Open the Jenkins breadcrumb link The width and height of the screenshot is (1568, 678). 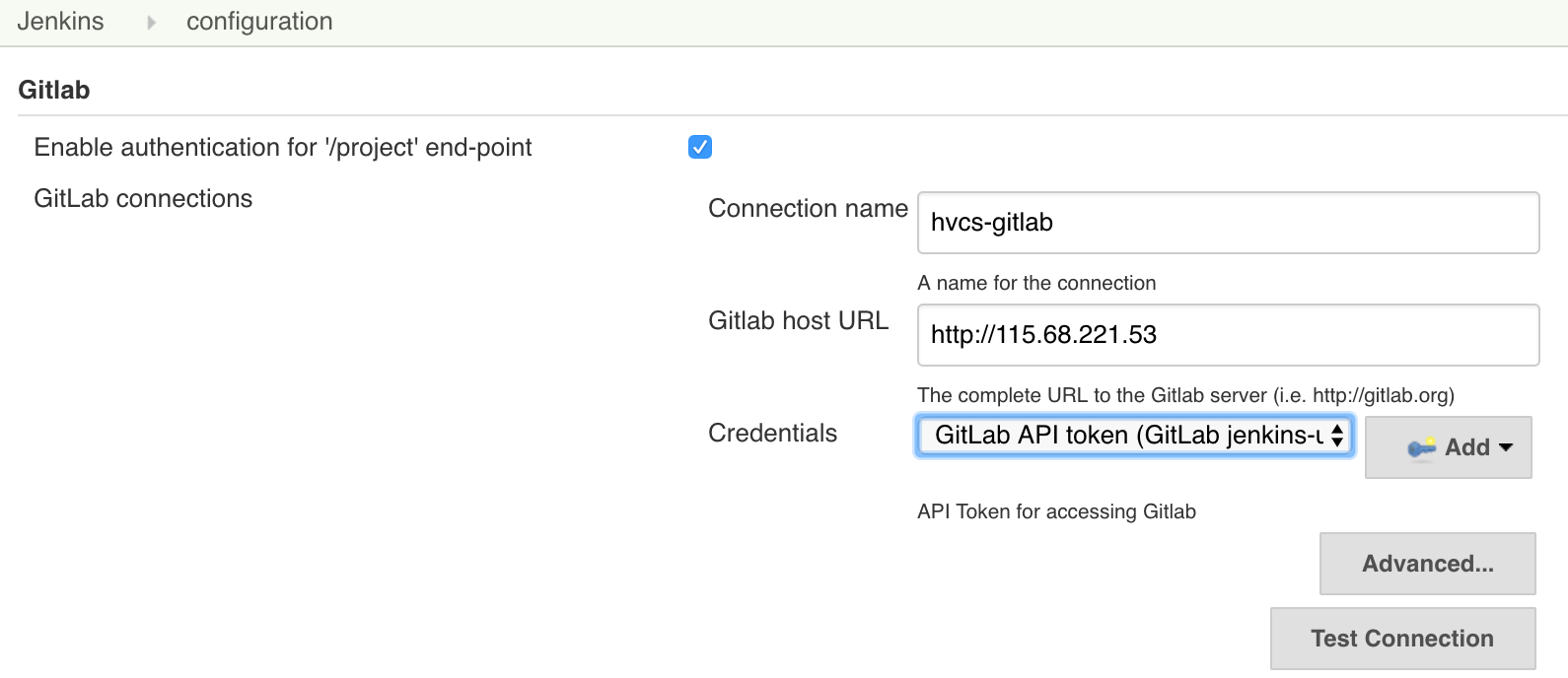click(60, 22)
